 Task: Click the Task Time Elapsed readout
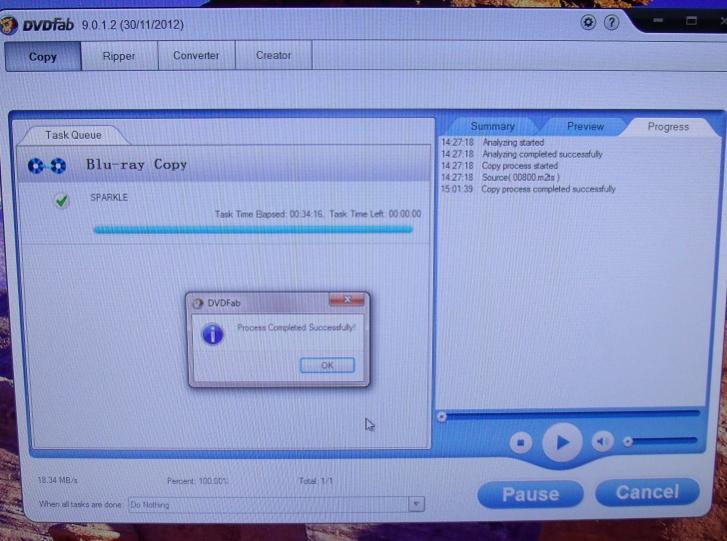point(269,214)
